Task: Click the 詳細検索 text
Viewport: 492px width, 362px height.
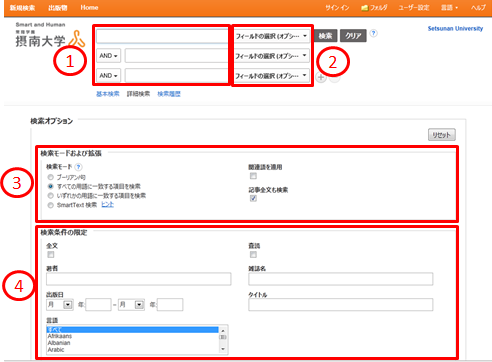Action: (138, 94)
